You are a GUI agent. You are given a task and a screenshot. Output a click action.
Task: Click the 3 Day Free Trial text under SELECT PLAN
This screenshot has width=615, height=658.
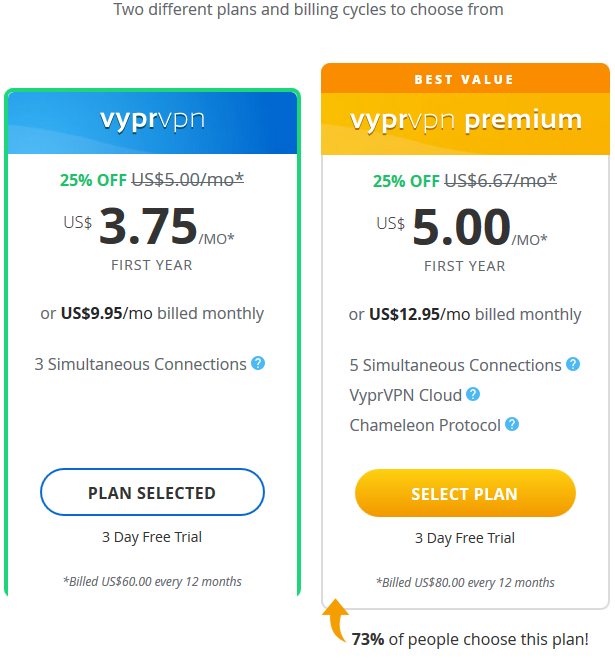pos(465,538)
